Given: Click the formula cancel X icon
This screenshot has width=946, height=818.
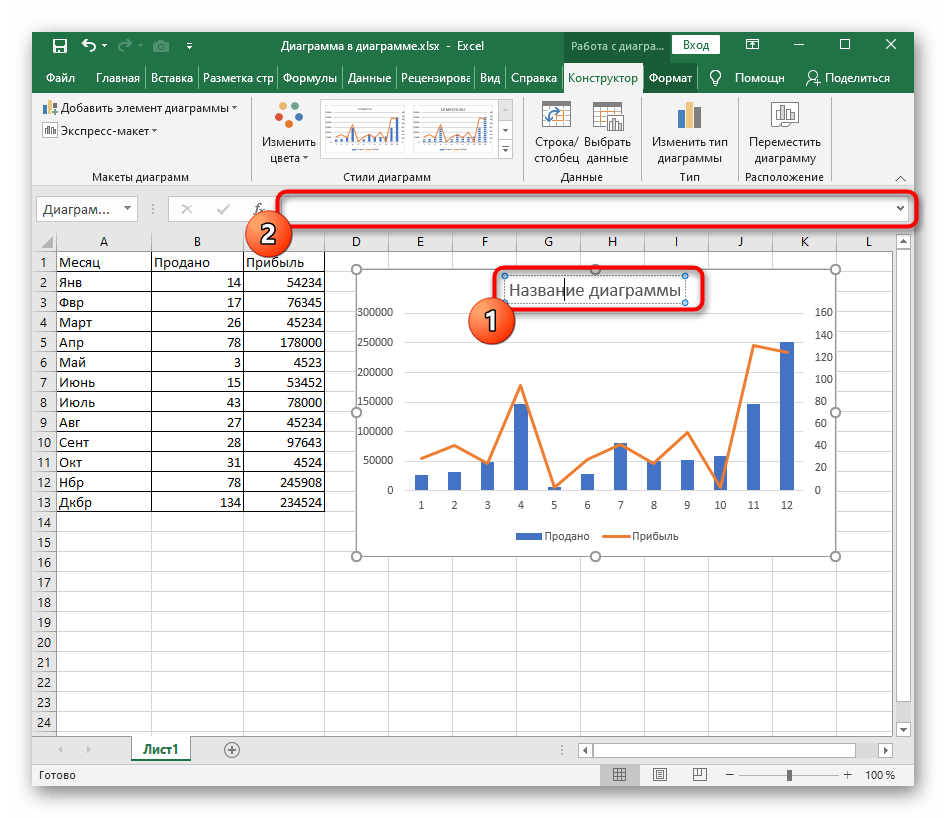Looking at the screenshot, I should 186,209.
